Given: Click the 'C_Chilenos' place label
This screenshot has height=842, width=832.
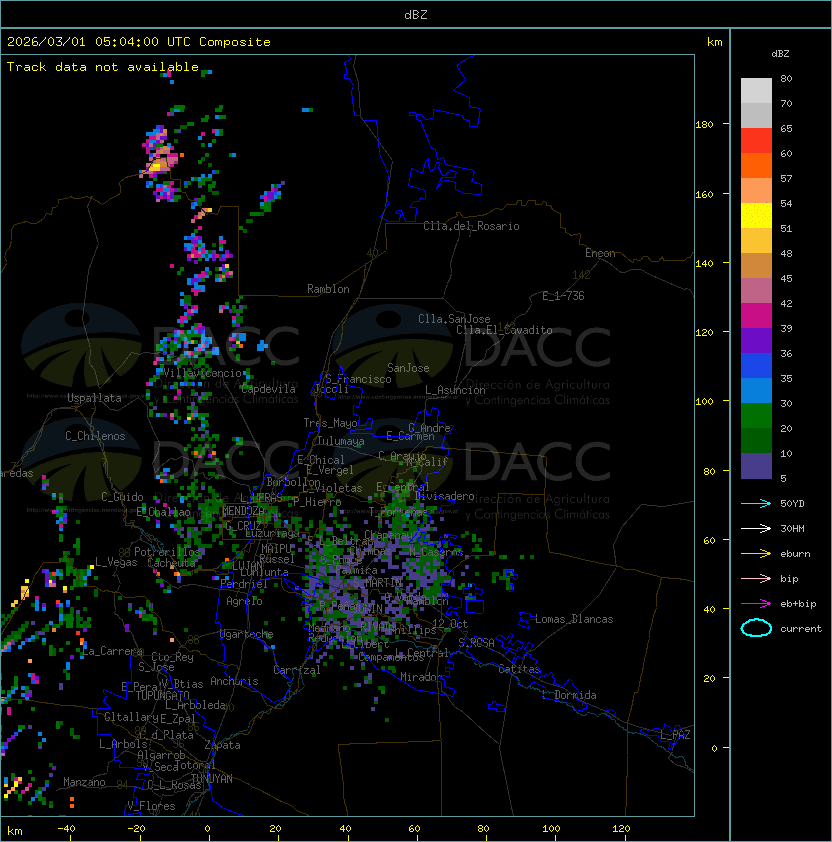Looking at the screenshot, I should tap(95, 436).
